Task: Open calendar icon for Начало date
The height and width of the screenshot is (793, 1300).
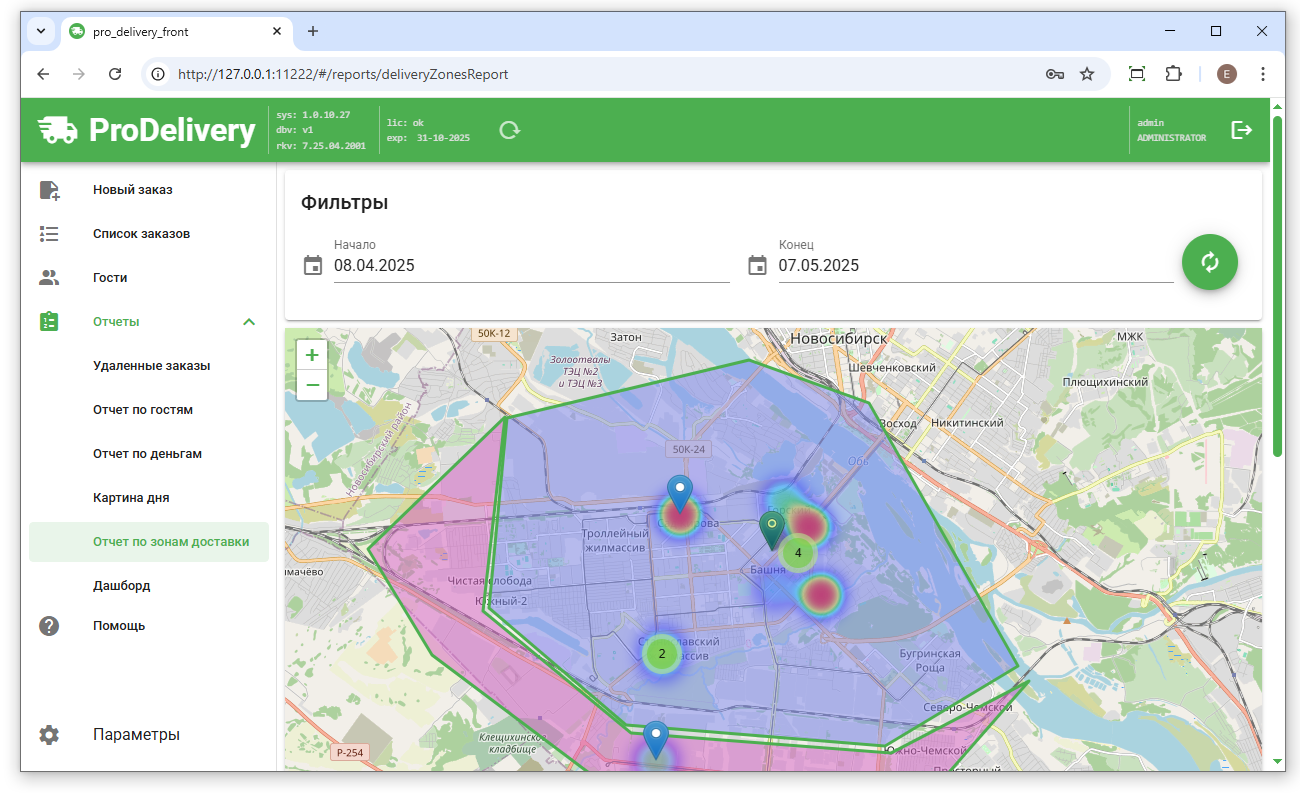Action: (x=313, y=265)
